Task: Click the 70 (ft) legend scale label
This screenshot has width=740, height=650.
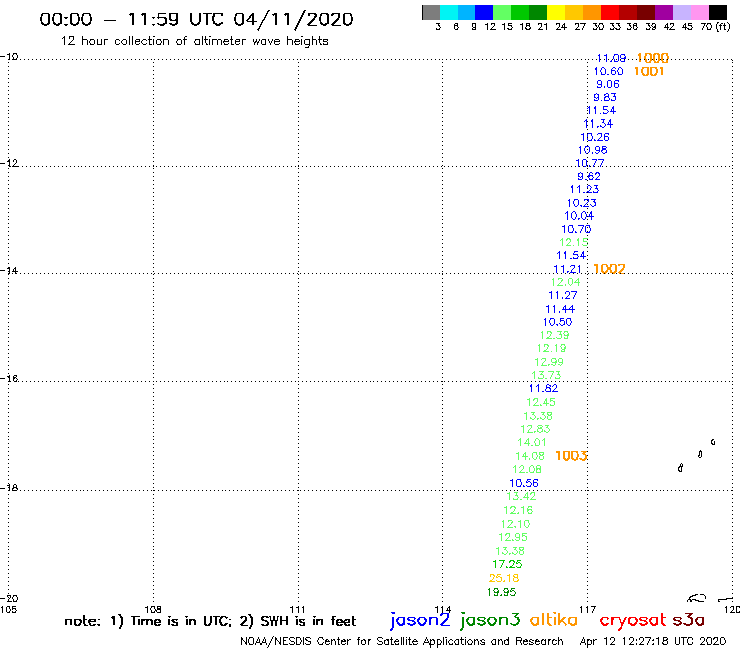Action: coord(715,26)
